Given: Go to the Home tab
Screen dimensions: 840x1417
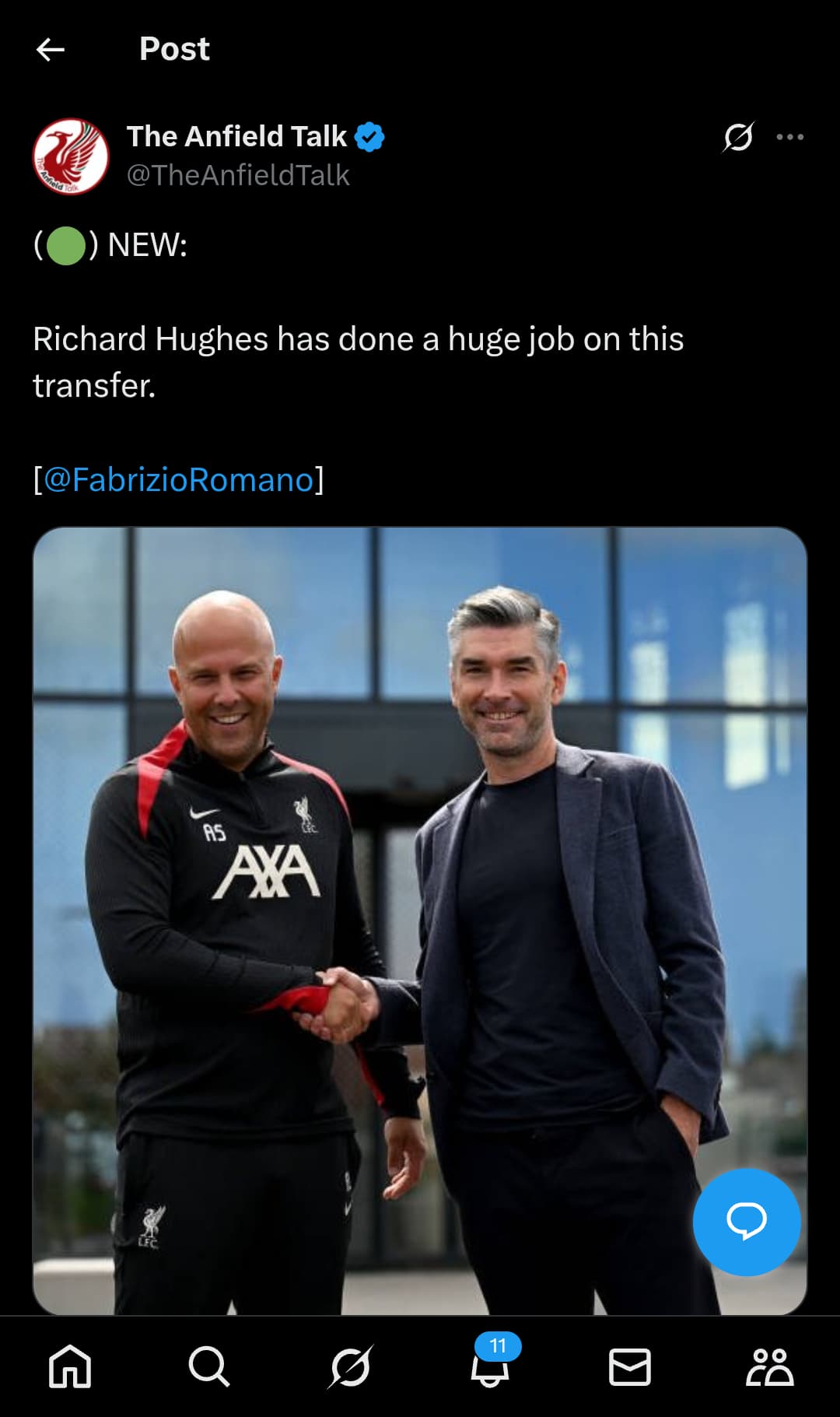Looking at the screenshot, I should 70,1366.
